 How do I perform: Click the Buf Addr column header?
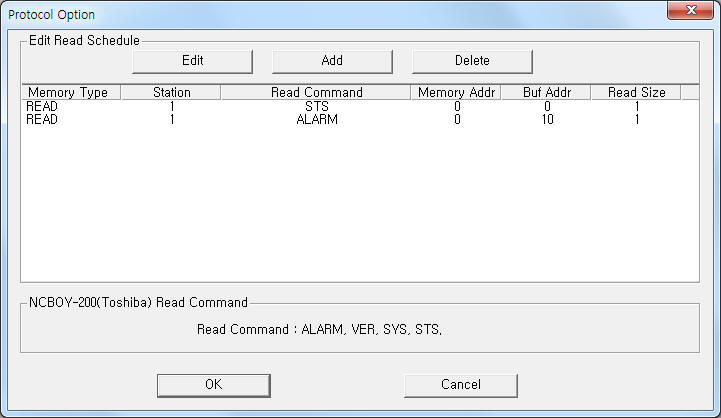(547, 92)
